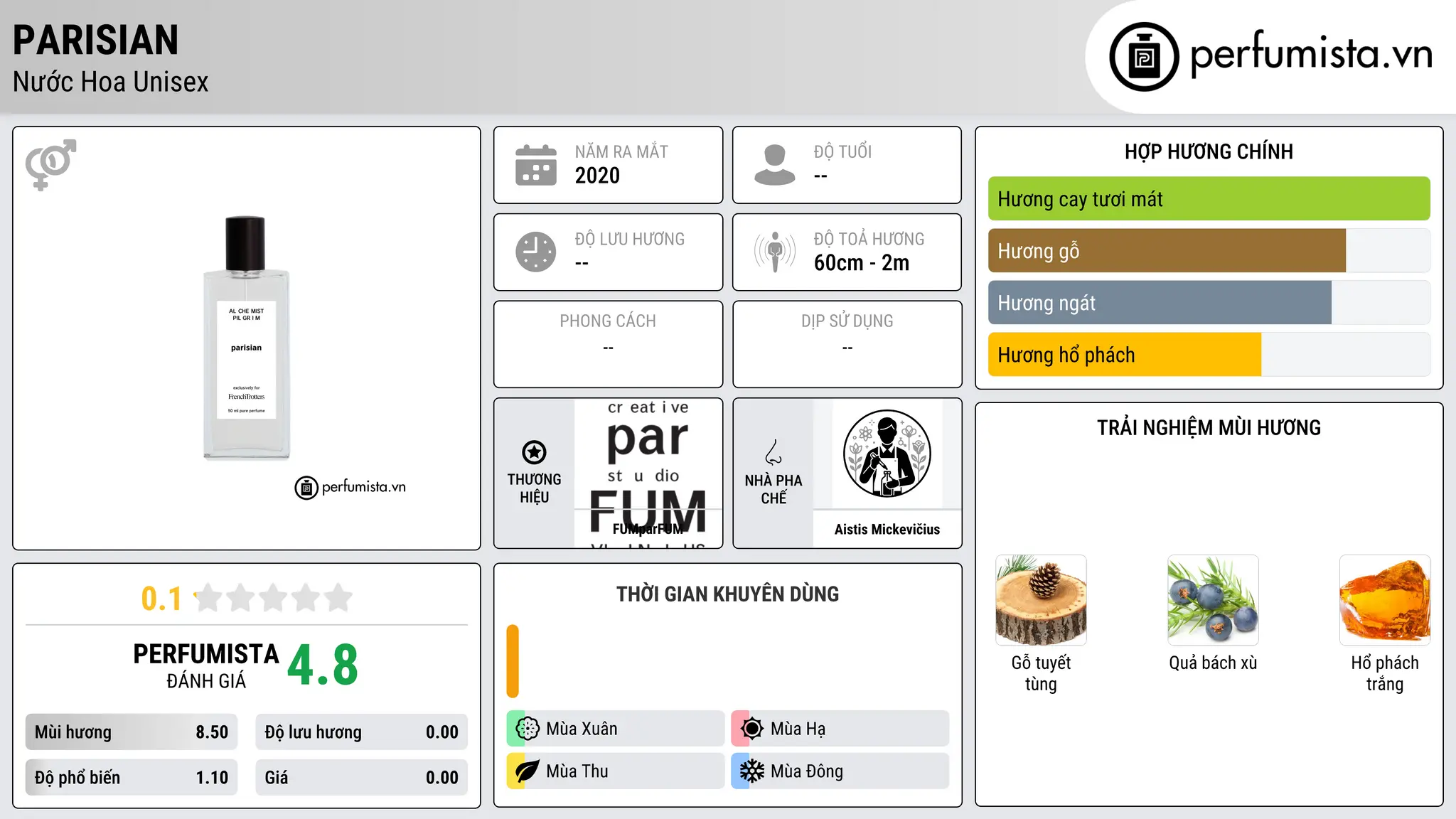Click the Hổ phách trắng note caption
This screenshot has width=1456, height=819.
[x=1385, y=673]
